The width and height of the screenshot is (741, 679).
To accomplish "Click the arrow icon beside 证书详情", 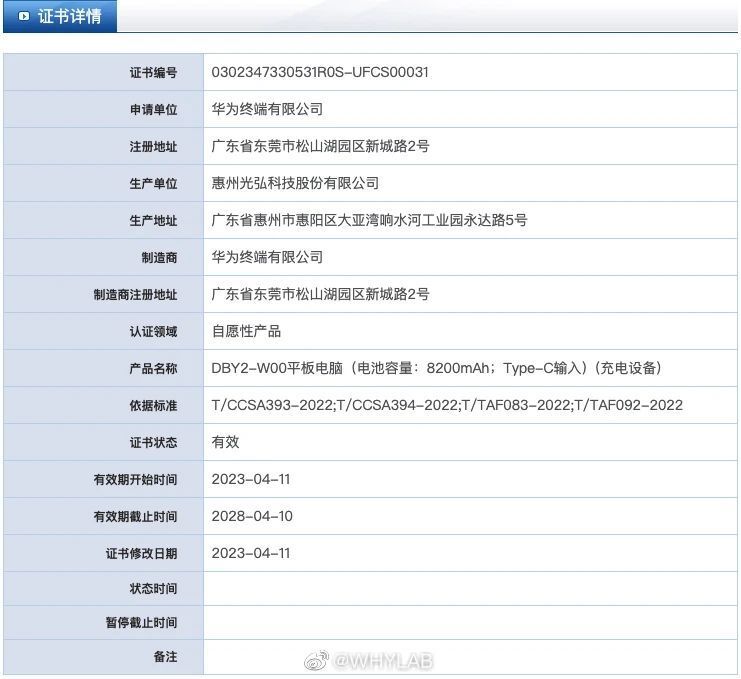I will pos(24,17).
